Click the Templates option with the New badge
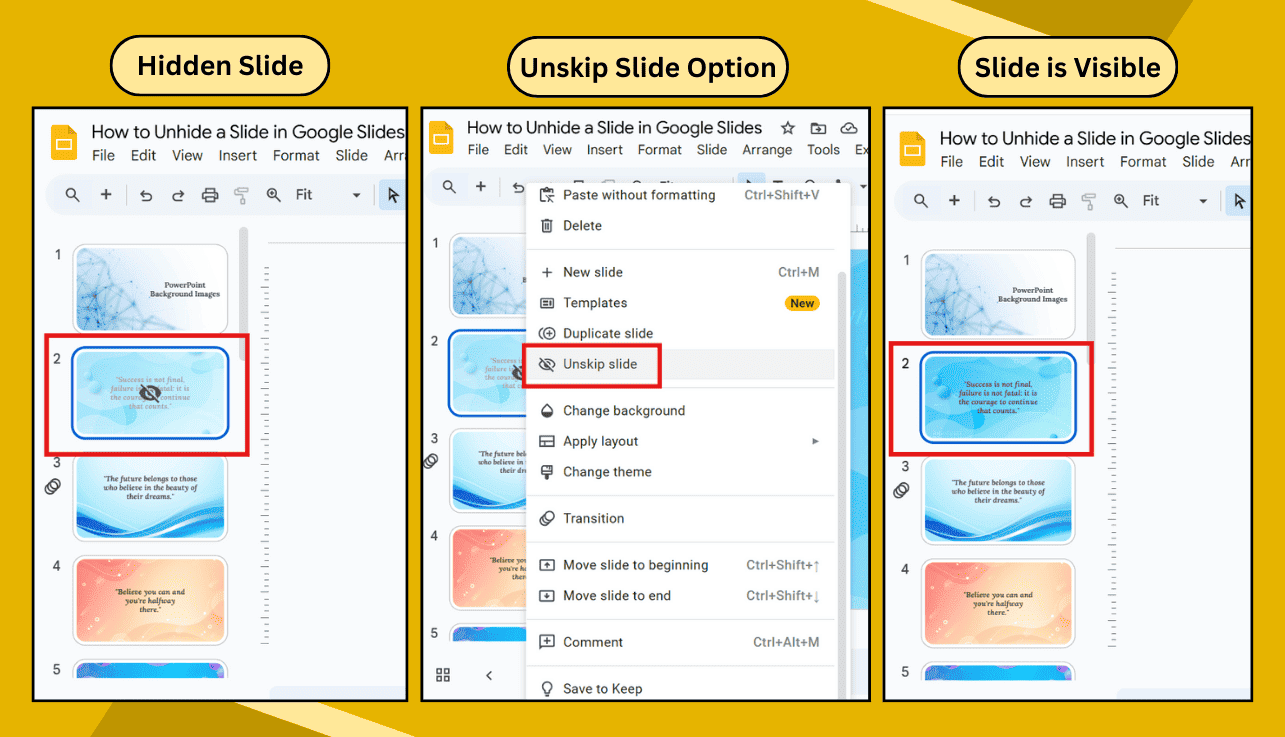 point(596,302)
